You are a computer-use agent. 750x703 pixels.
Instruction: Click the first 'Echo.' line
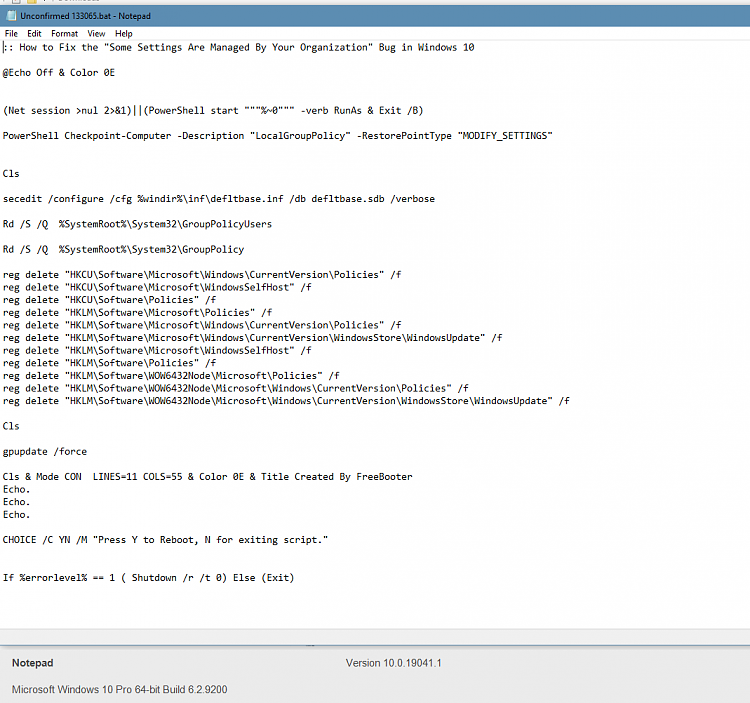click(16, 489)
